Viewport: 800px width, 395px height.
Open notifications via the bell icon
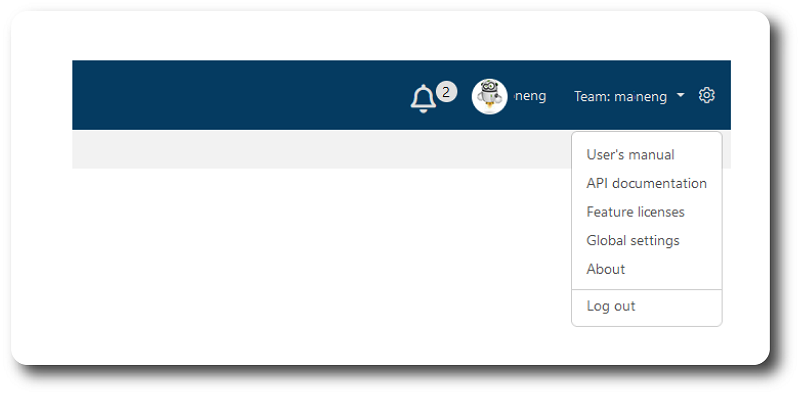point(423,98)
